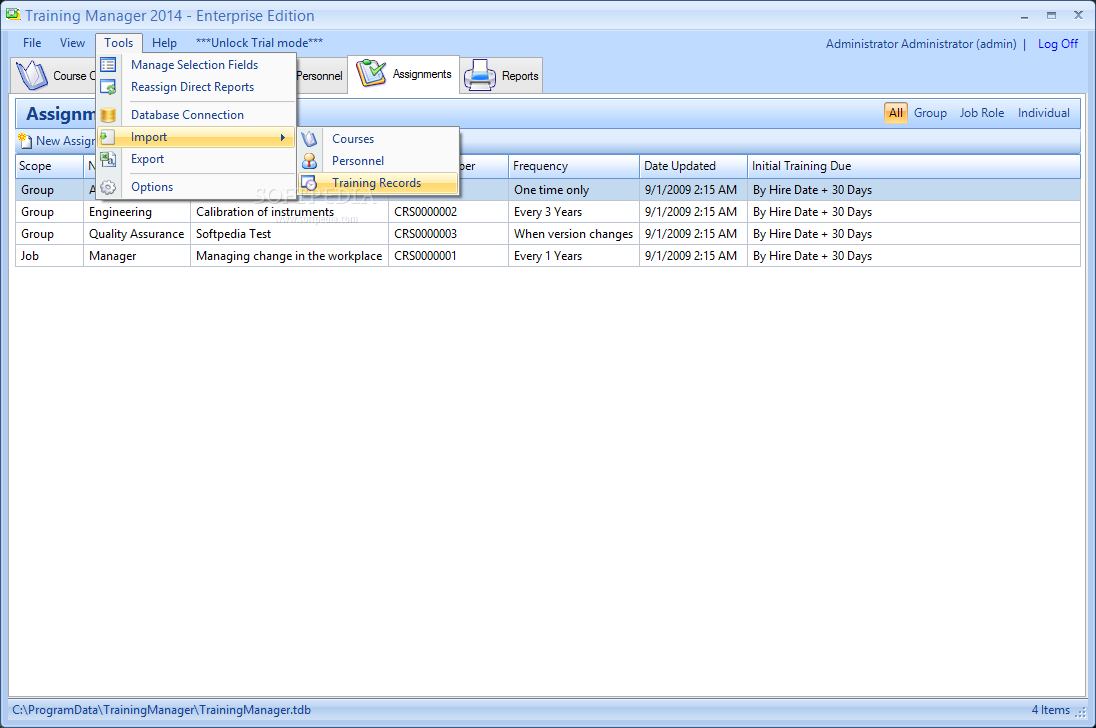Click the Course tab book icon

31,75
